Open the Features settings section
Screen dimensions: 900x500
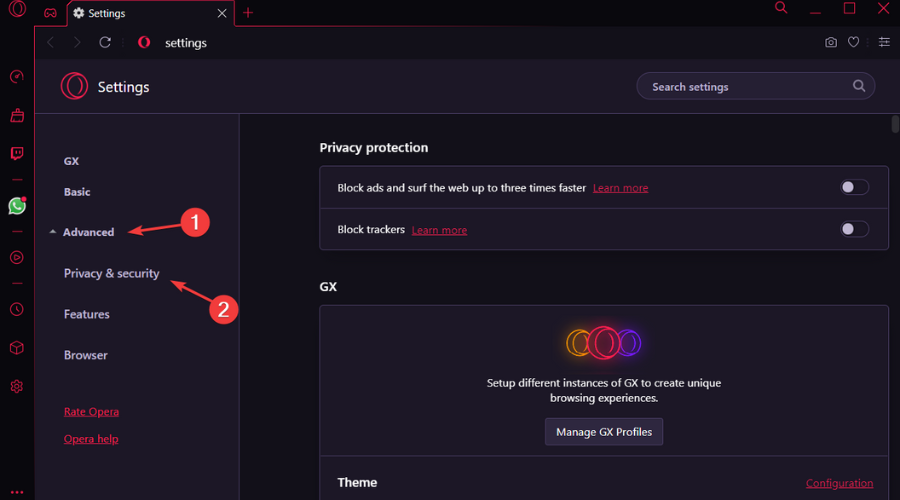(87, 314)
